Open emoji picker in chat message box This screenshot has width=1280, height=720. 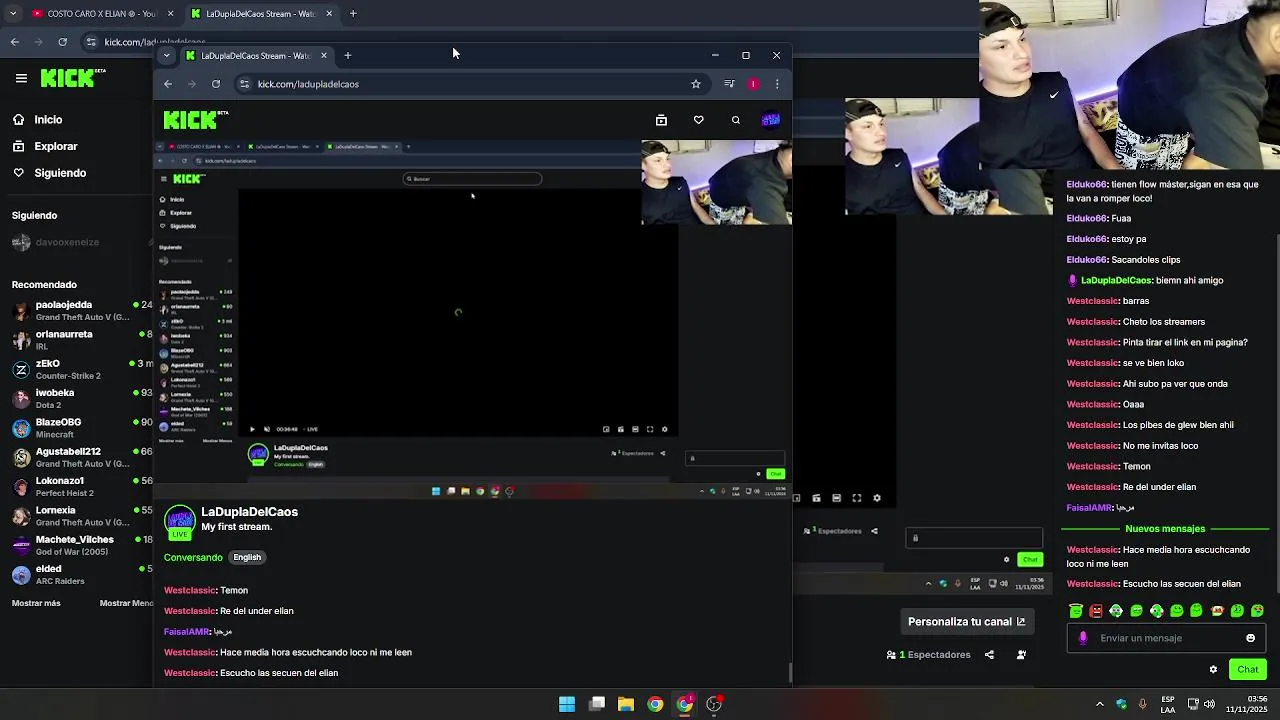coord(1250,638)
